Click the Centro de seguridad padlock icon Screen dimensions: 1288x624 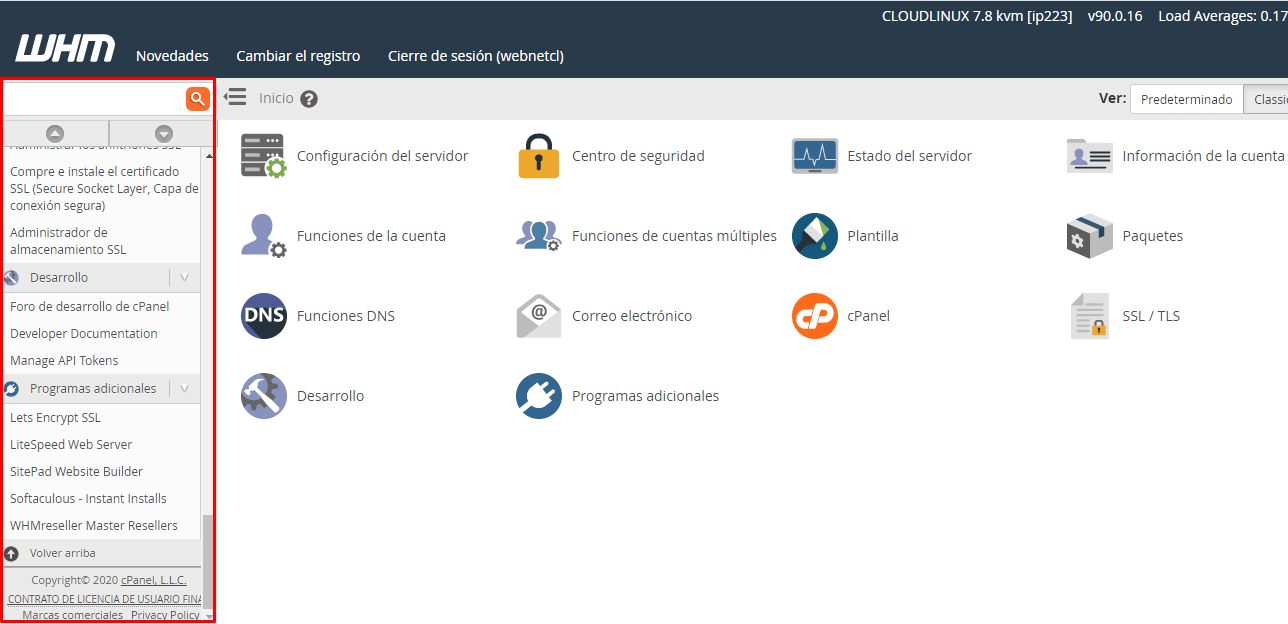pos(539,156)
